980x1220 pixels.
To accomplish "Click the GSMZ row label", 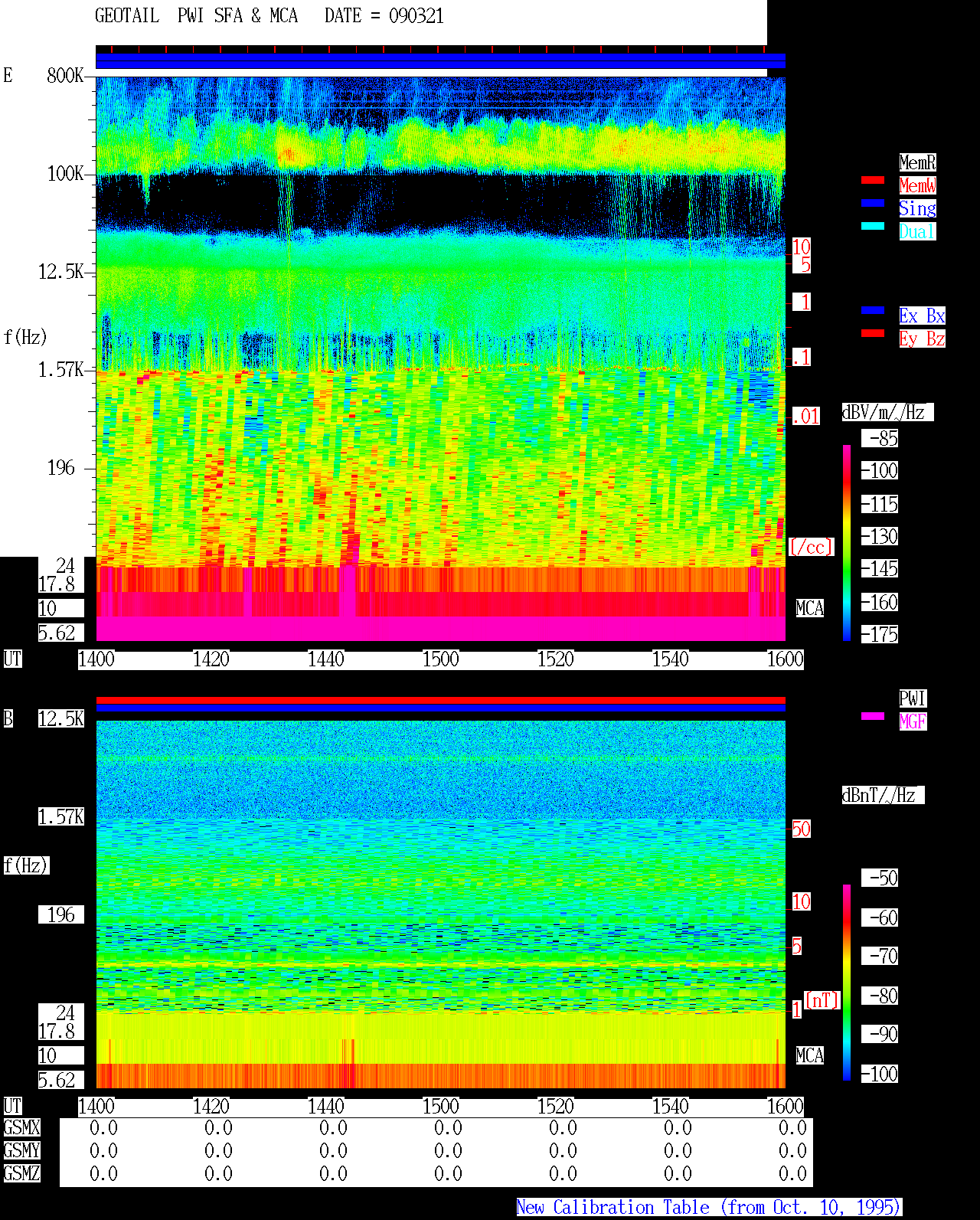I will (21, 1173).
